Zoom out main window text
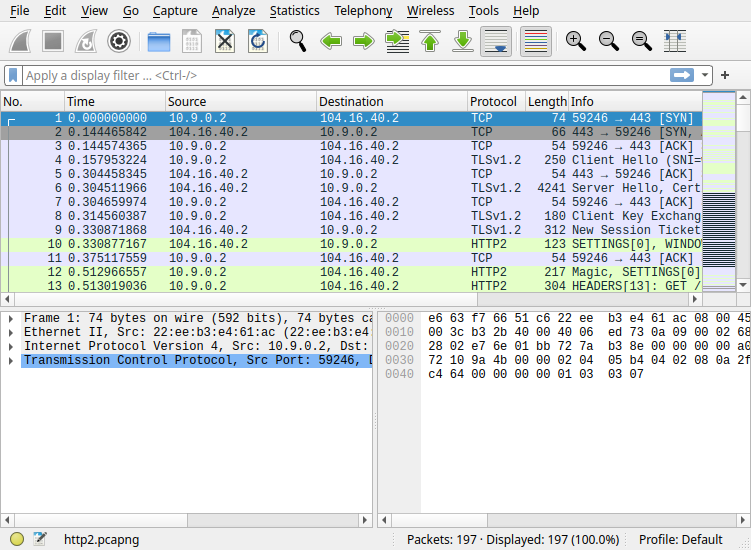Image resolution: width=751 pixels, height=550 pixels. pos(609,41)
